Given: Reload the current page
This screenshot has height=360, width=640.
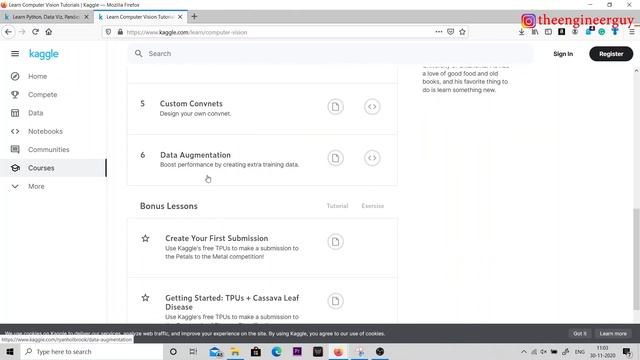Looking at the screenshot, I should point(36,32).
